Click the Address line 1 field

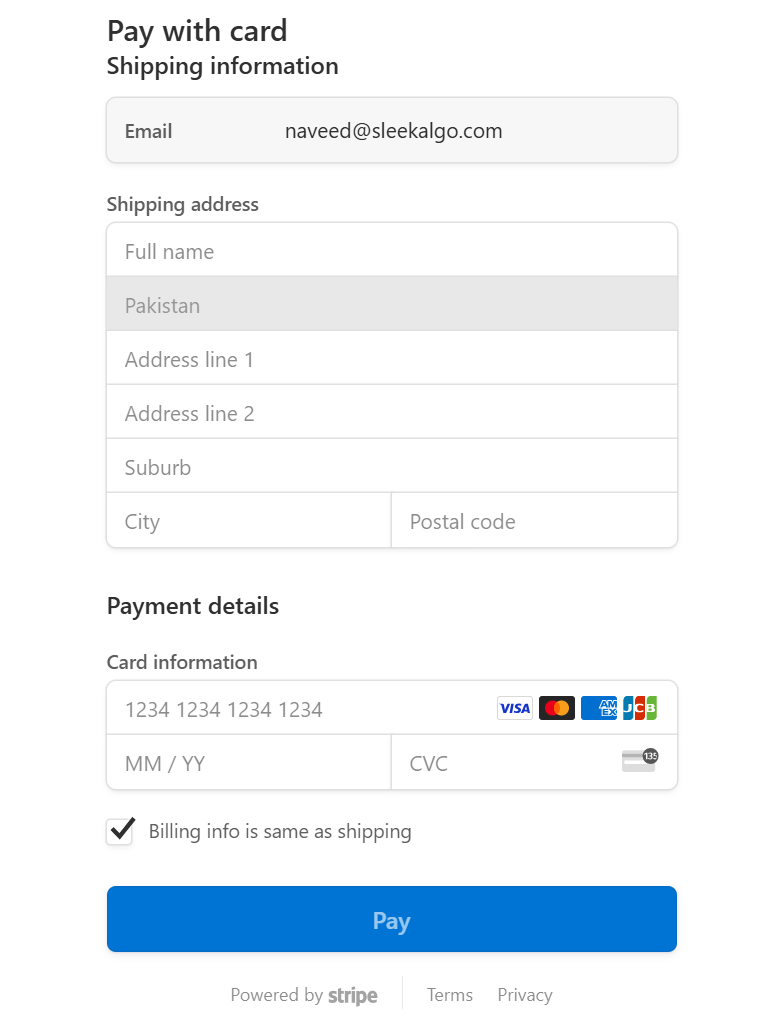click(x=392, y=359)
